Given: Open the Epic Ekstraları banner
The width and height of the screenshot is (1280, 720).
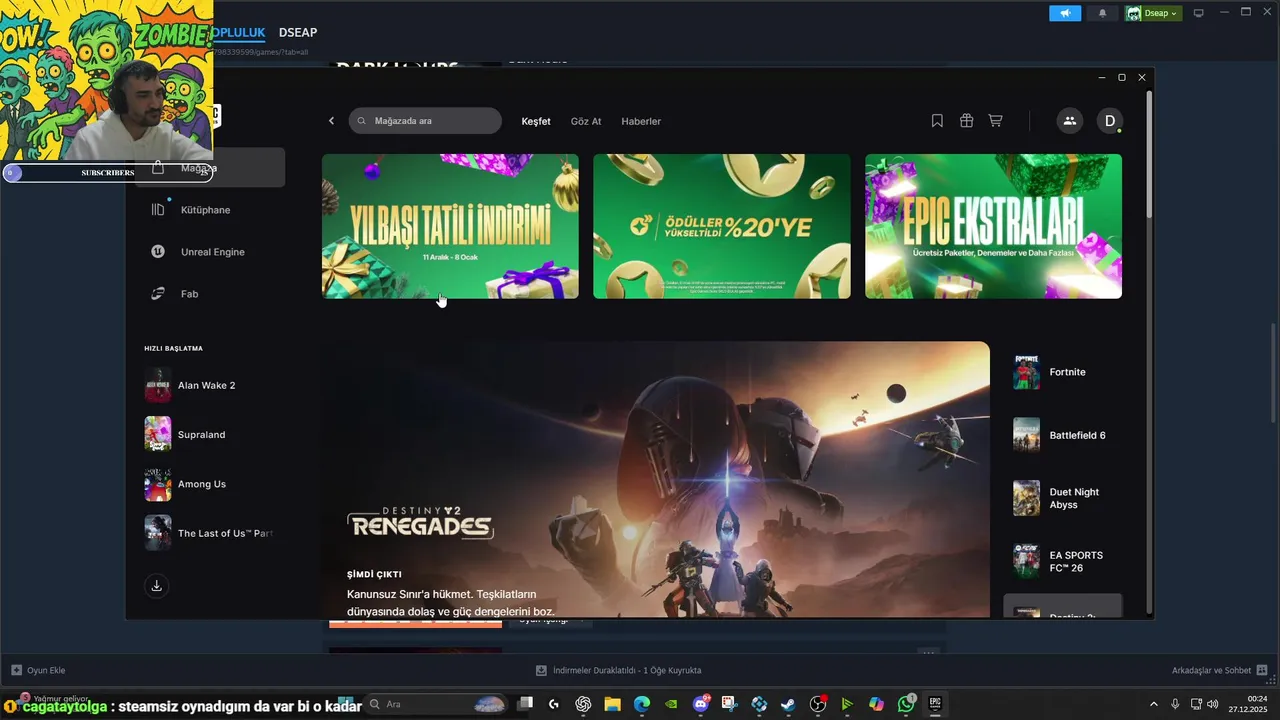Looking at the screenshot, I should [x=993, y=226].
